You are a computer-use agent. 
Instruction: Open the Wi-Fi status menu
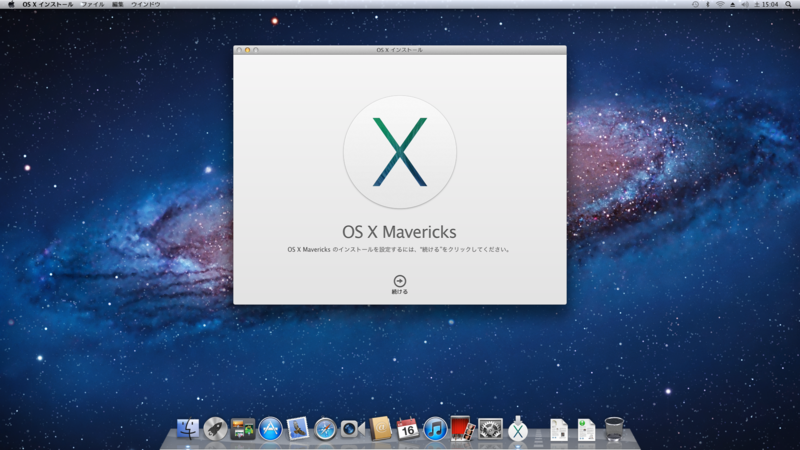[x=720, y=4]
